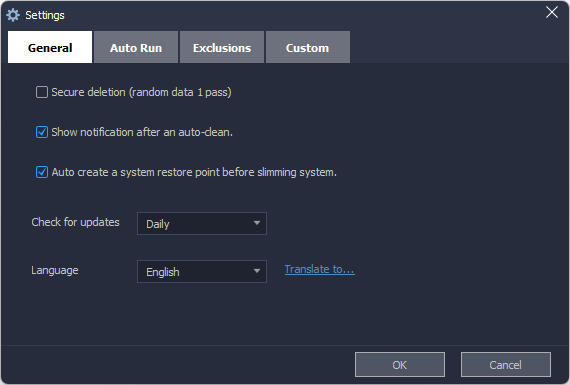Image resolution: width=570 pixels, height=385 pixels.
Task: Click the Check for updates label
Action: (x=75, y=222)
